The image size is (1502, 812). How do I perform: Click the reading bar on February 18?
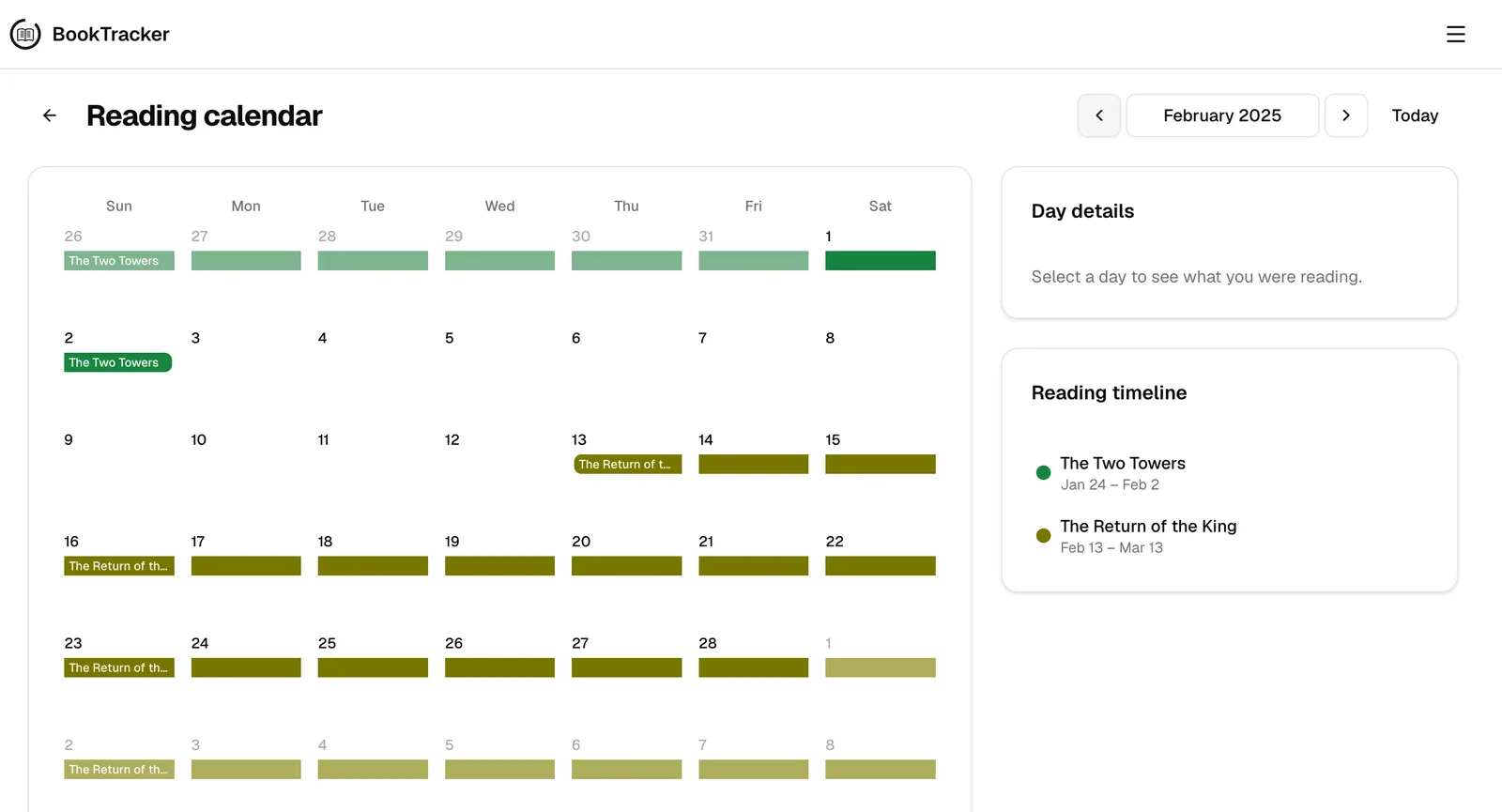(x=373, y=566)
